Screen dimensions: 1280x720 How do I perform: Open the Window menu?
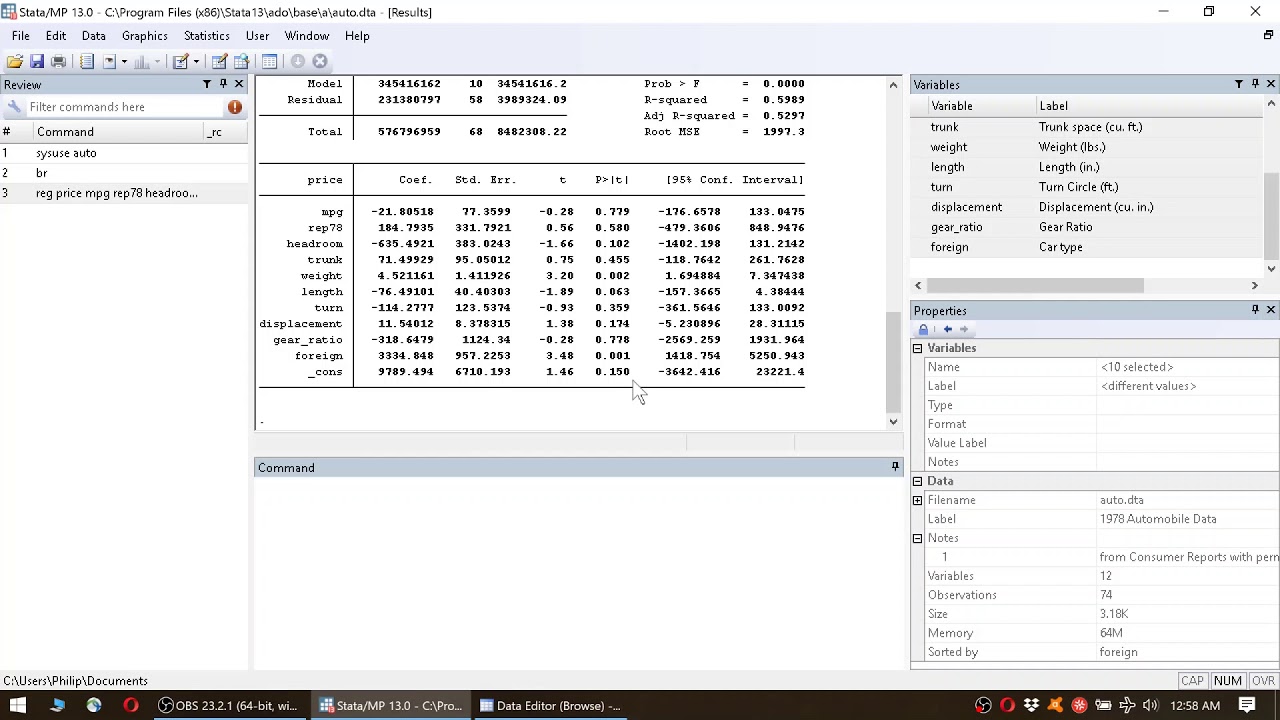[307, 36]
